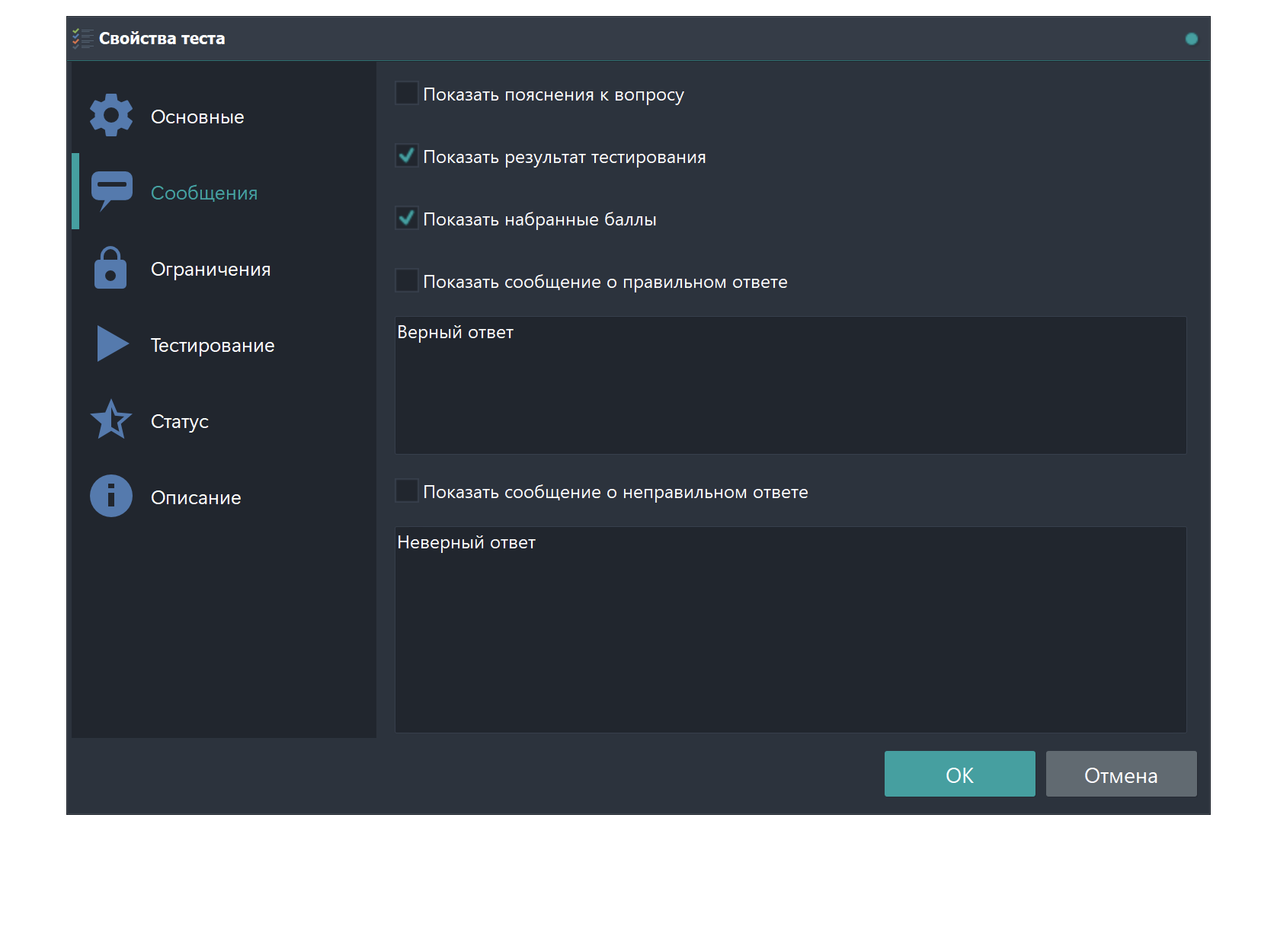This screenshot has width=1274, height=952.
Task: Open the Основные settings tab
Action: (x=224, y=115)
